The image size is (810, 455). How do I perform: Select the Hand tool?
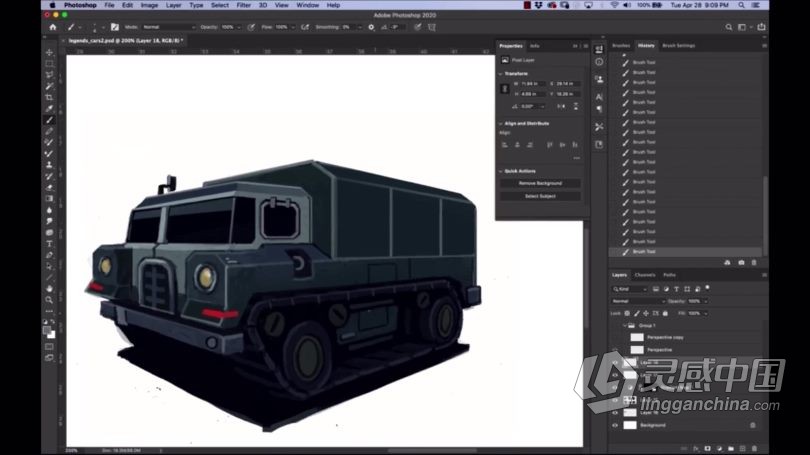click(49, 288)
